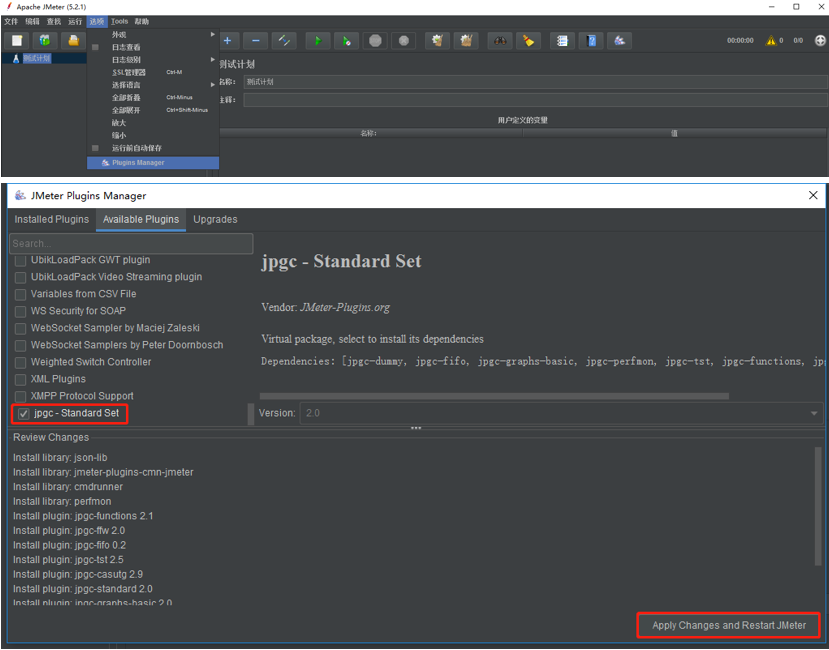Switch to the Available Plugins tab

click(141, 219)
